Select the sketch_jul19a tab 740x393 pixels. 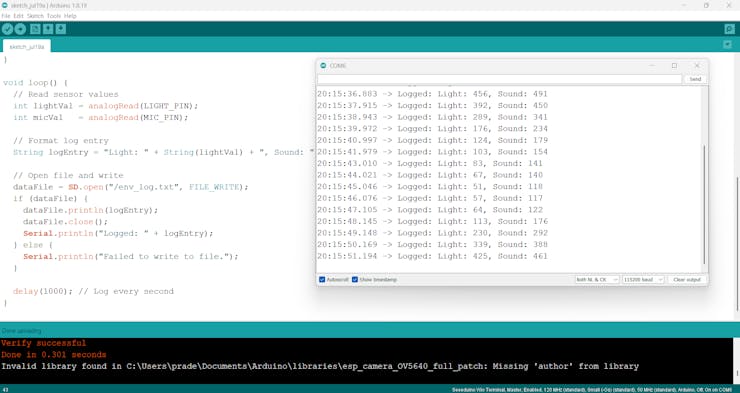pos(27,47)
